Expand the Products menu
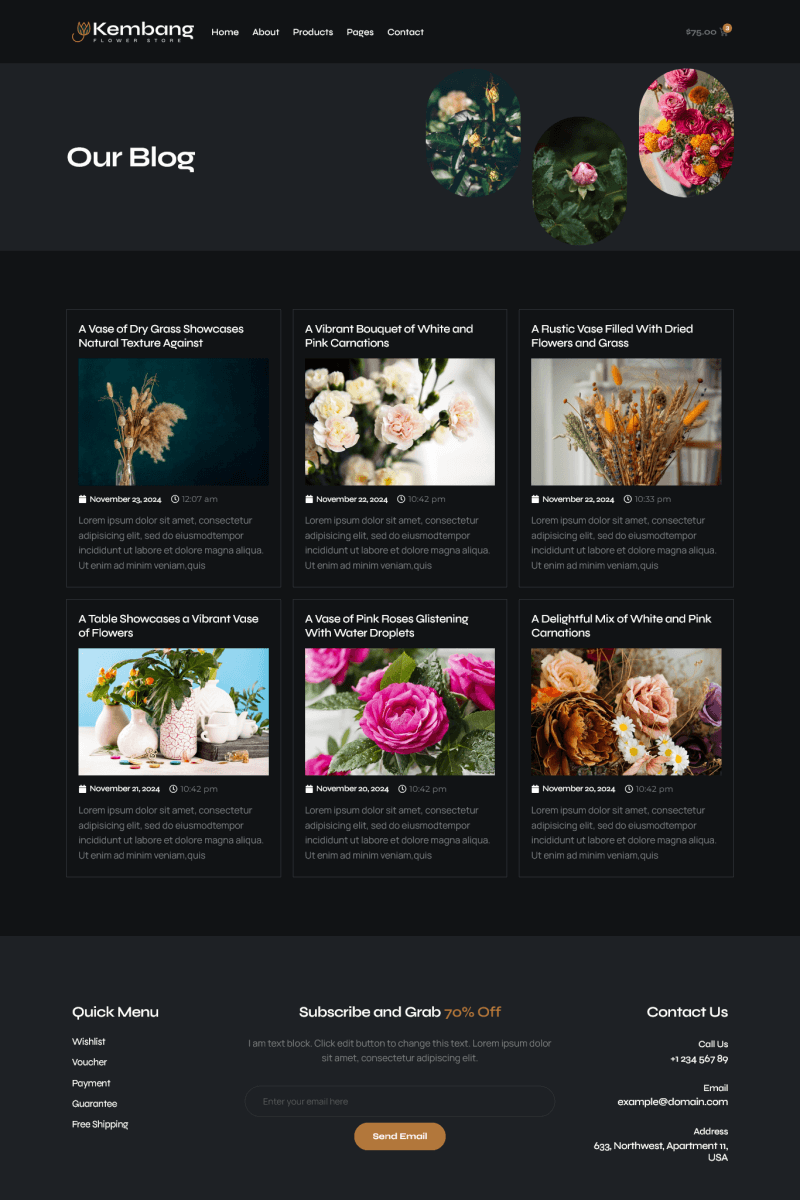Viewport: 800px width, 1200px height. pos(313,32)
